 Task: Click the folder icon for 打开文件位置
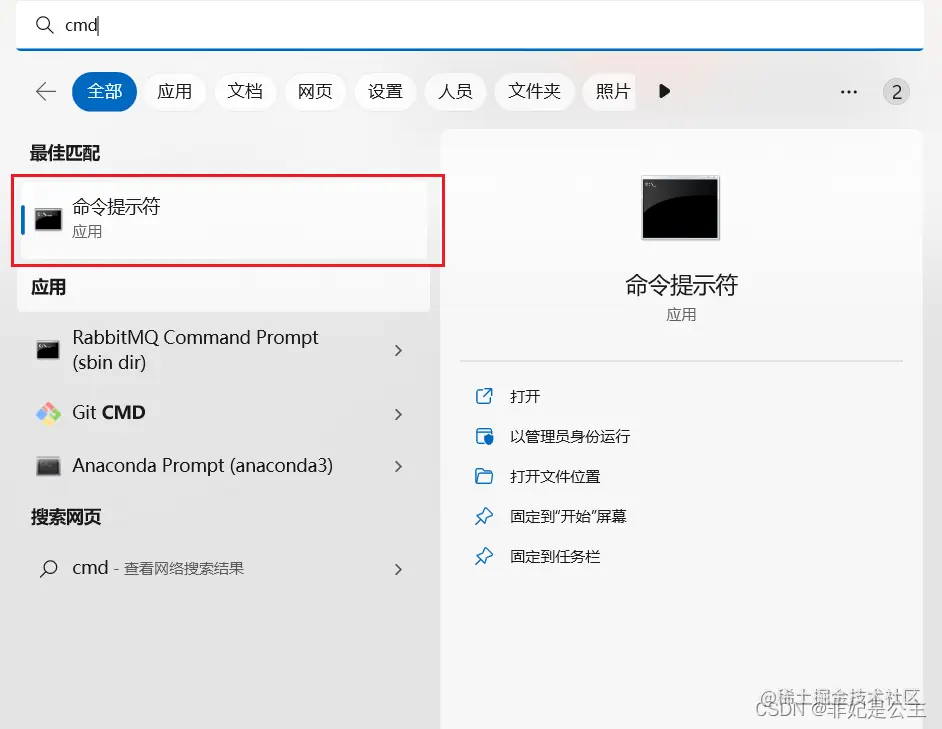coord(484,477)
